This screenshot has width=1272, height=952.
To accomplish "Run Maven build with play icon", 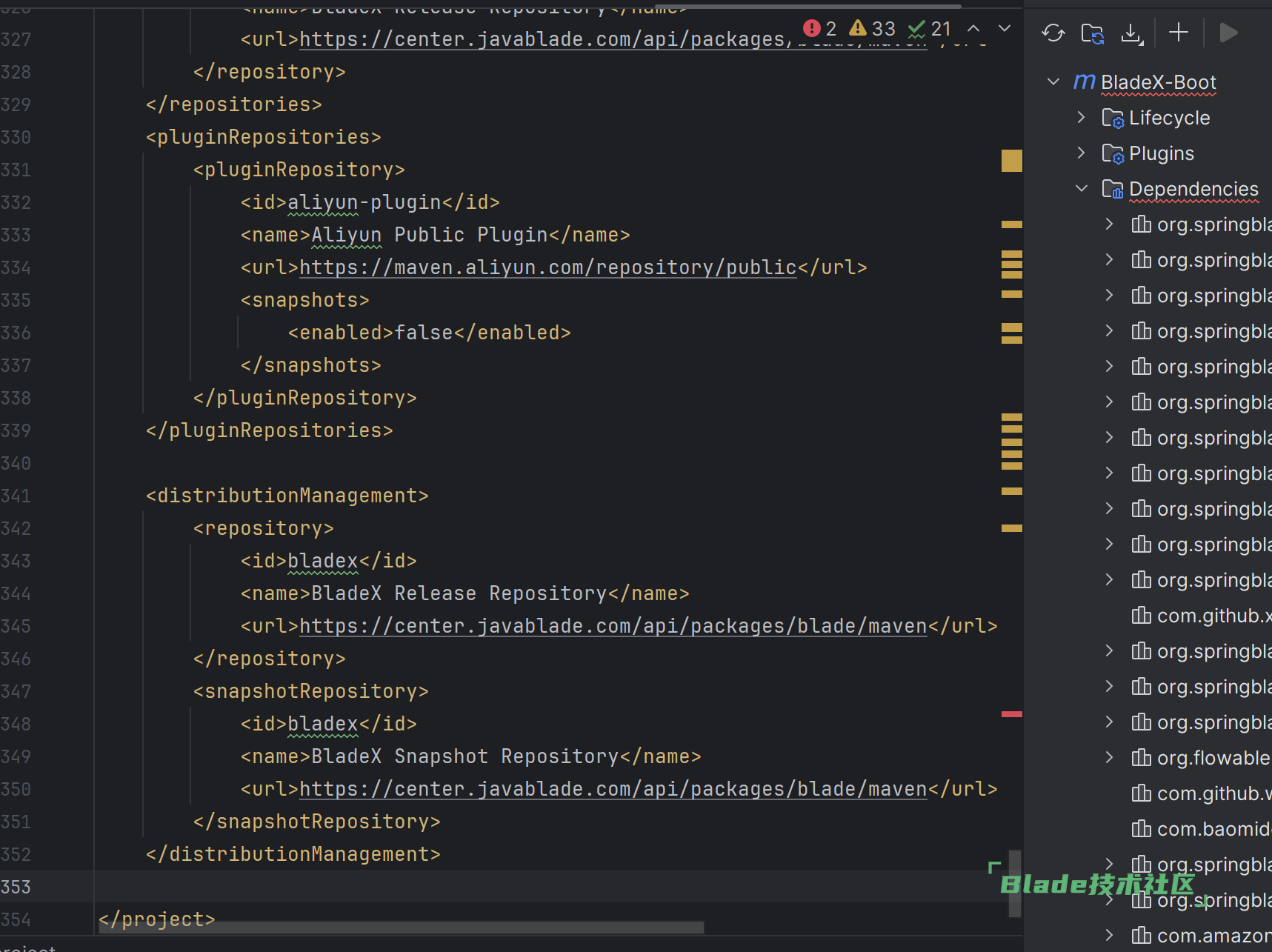I will coord(1228,33).
